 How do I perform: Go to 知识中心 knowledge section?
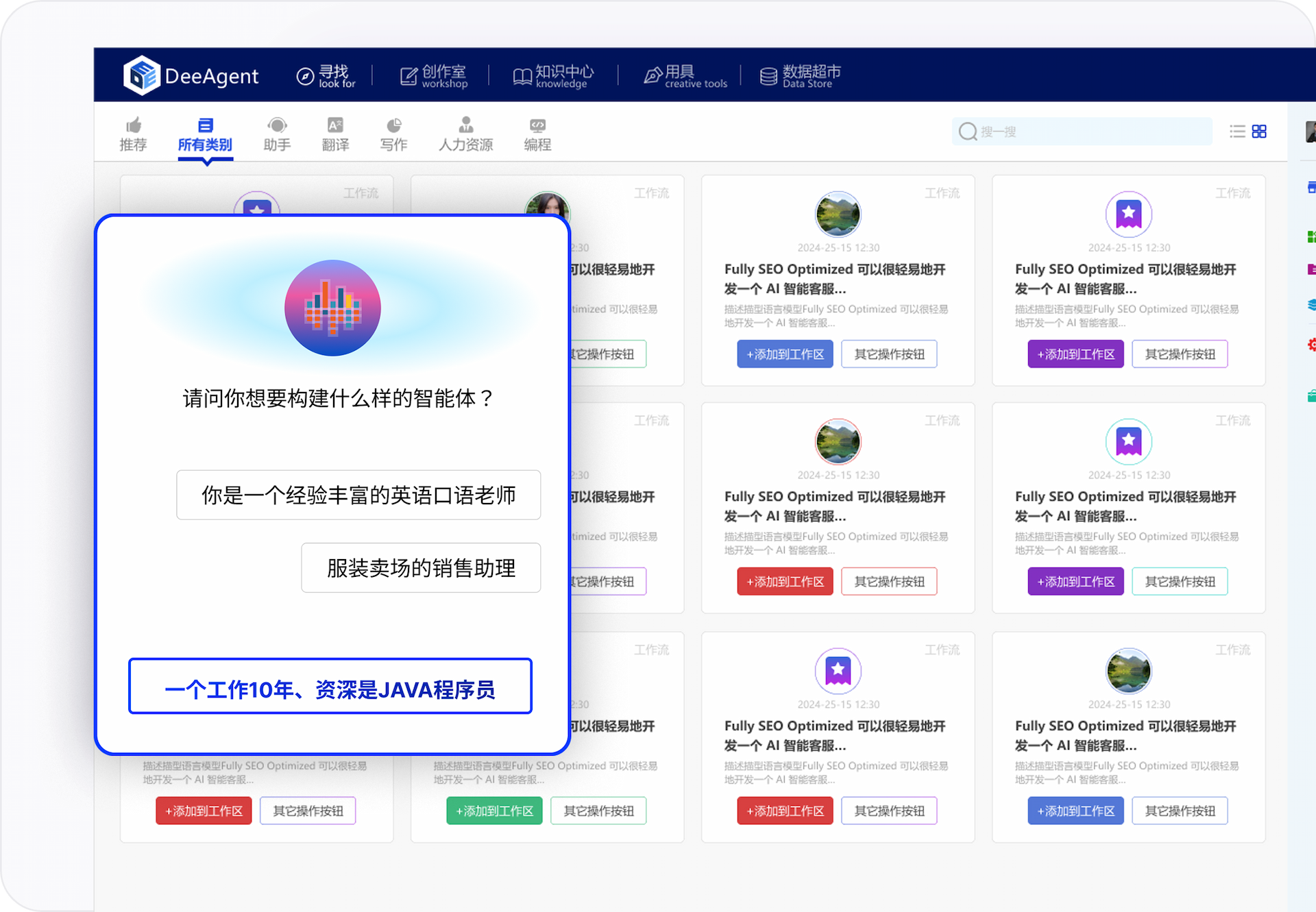[553, 76]
